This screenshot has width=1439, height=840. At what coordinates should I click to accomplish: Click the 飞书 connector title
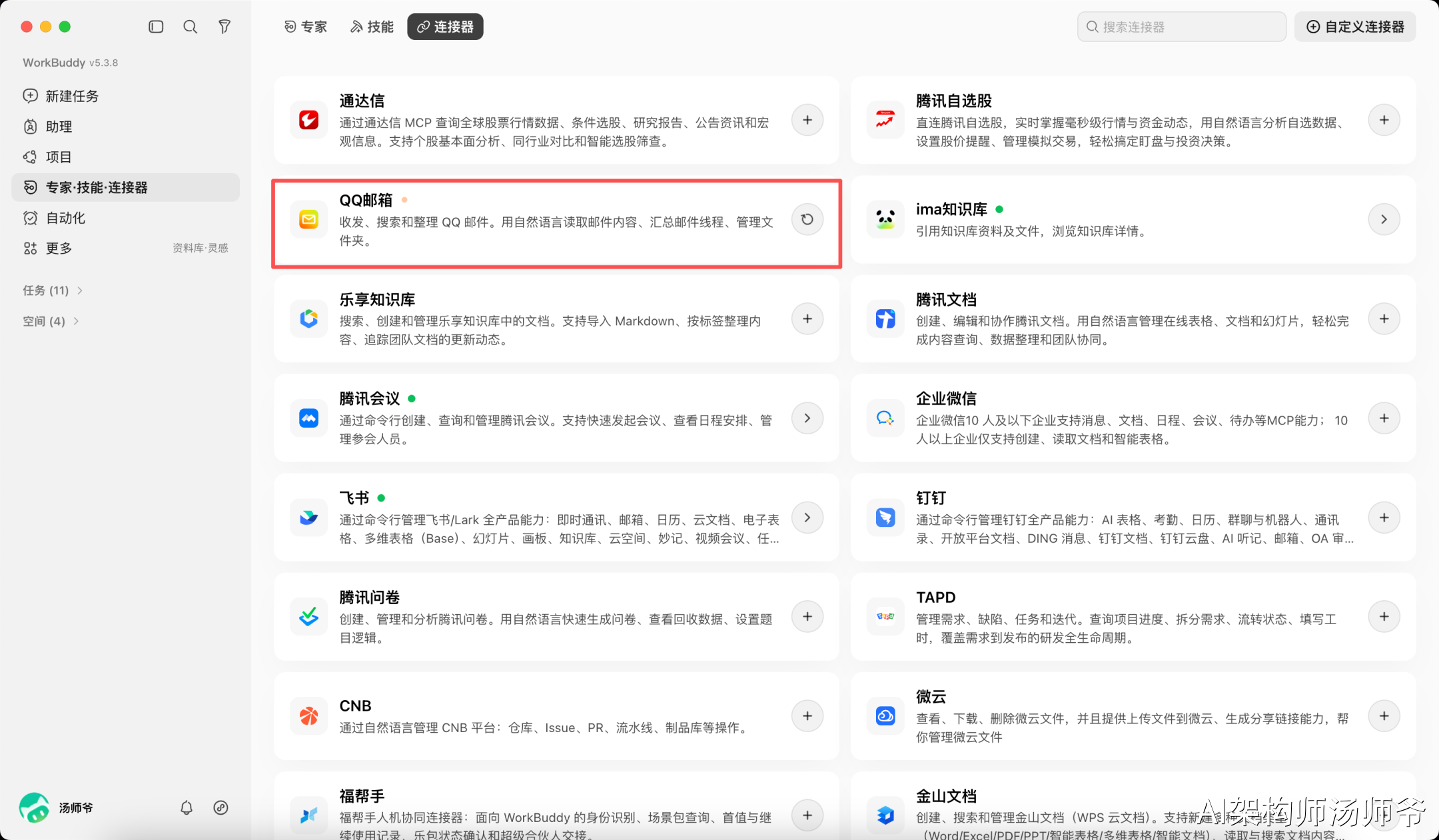tap(354, 498)
